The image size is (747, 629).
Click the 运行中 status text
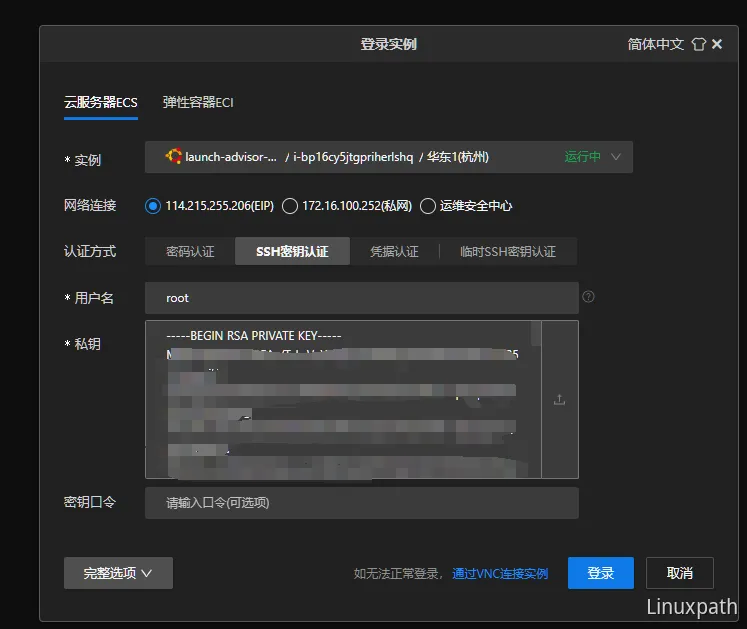click(x=582, y=156)
